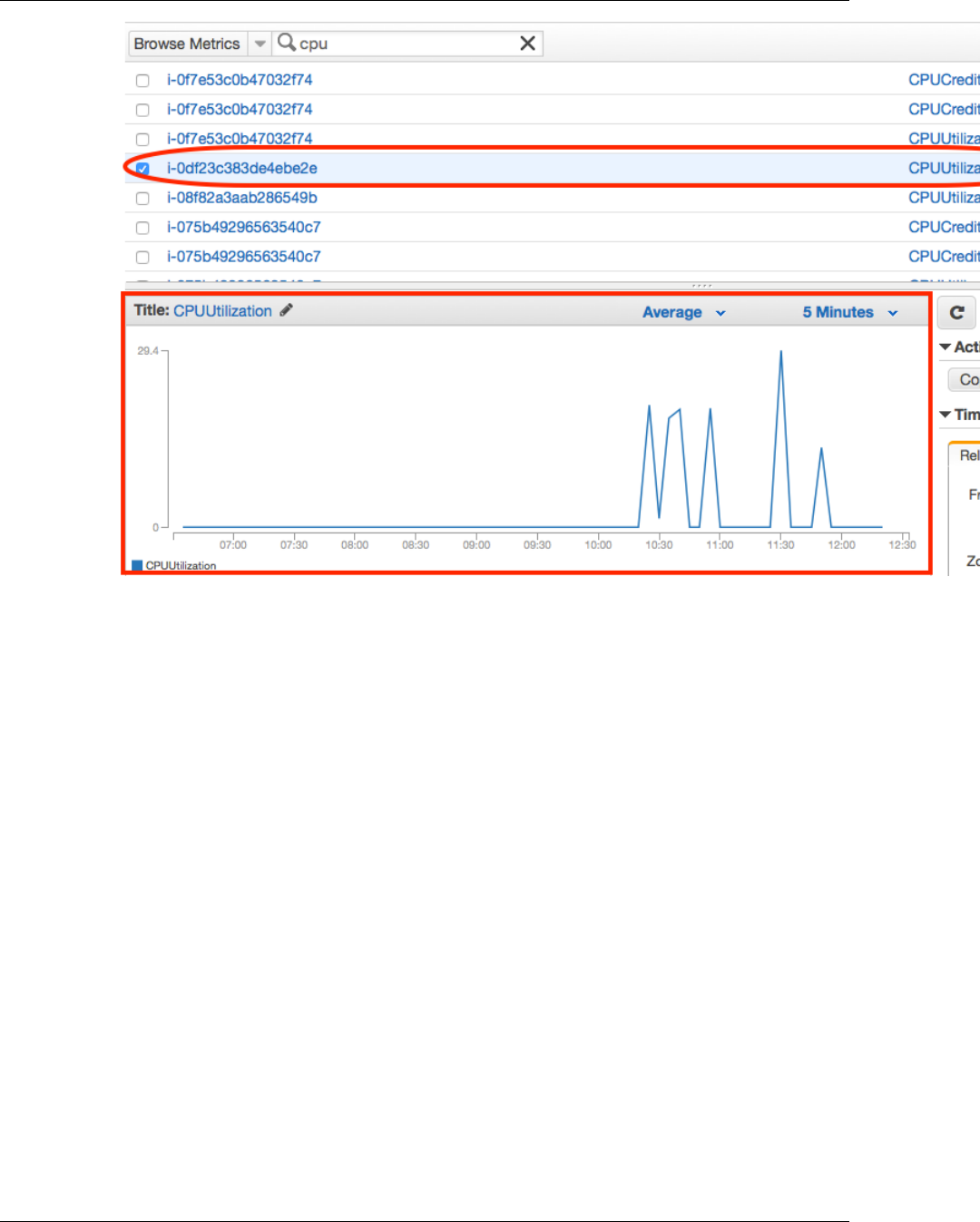Click the panel divider grip between list and graph
This screenshot has width=980, height=1222.
click(x=702, y=285)
